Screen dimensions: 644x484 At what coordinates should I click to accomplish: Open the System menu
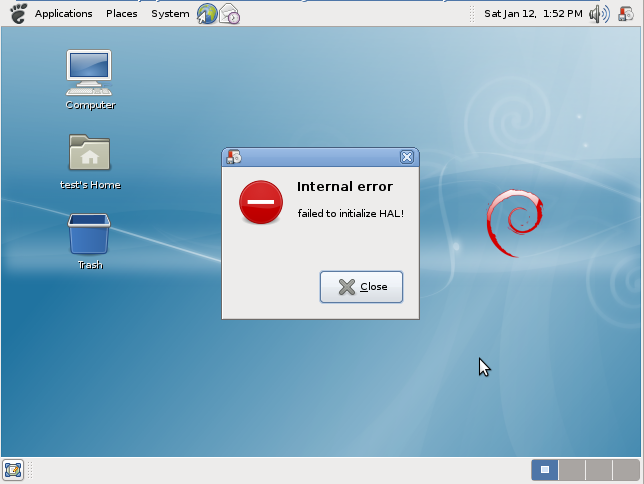click(170, 14)
